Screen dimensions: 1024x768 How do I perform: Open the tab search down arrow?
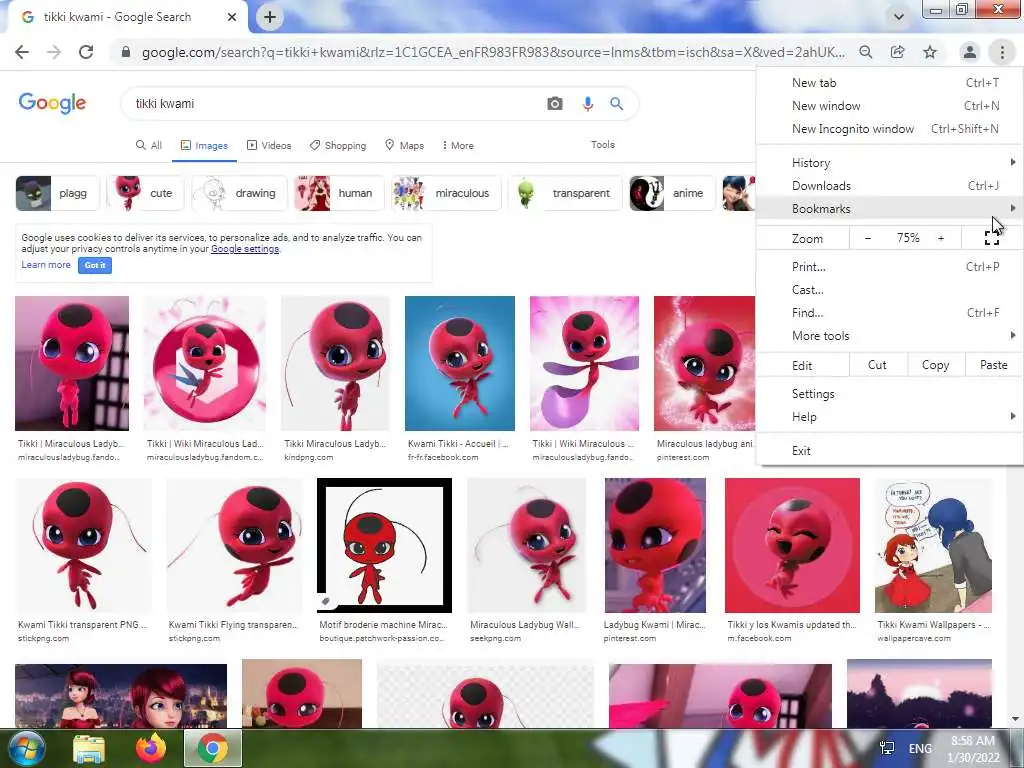899,17
